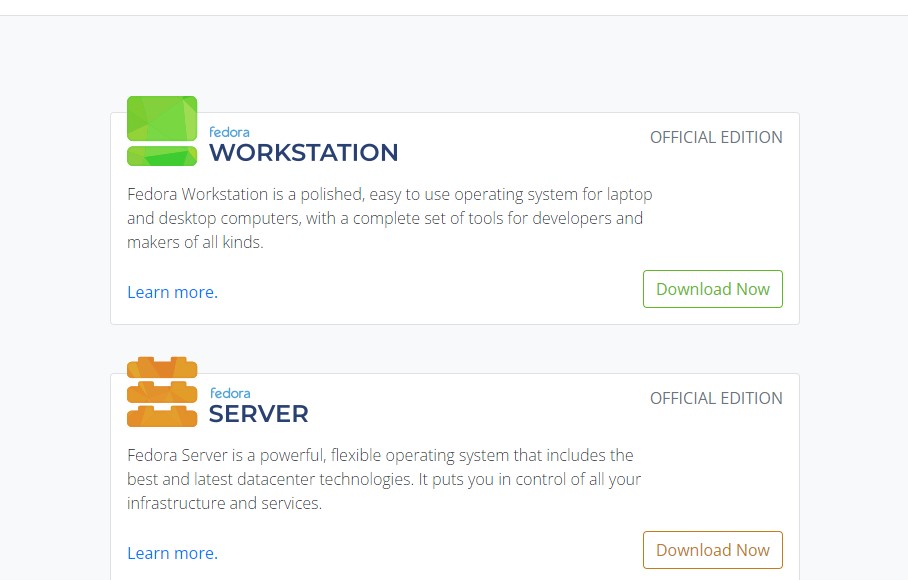
Task: Click "makers of all kinds" text line
Action: click(195, 242)
